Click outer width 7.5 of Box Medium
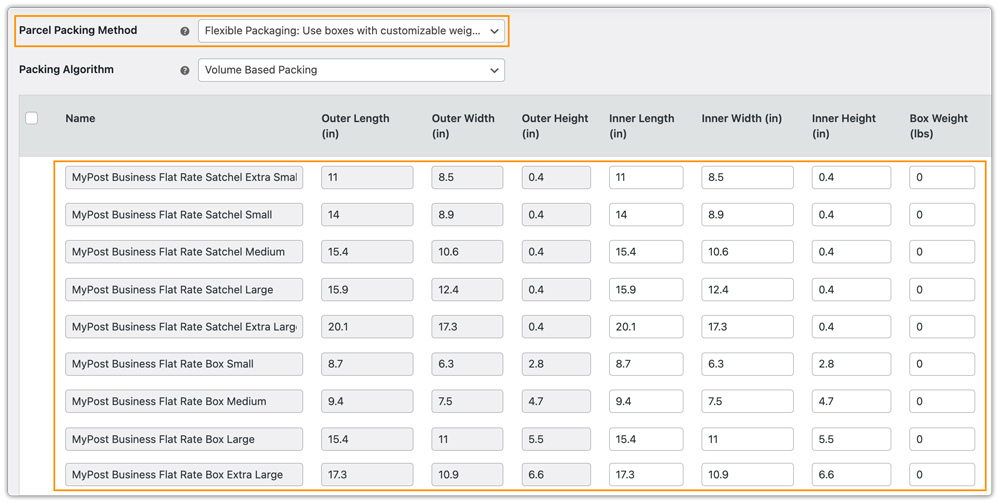The image size is (1000, 502). pos(467,401)
